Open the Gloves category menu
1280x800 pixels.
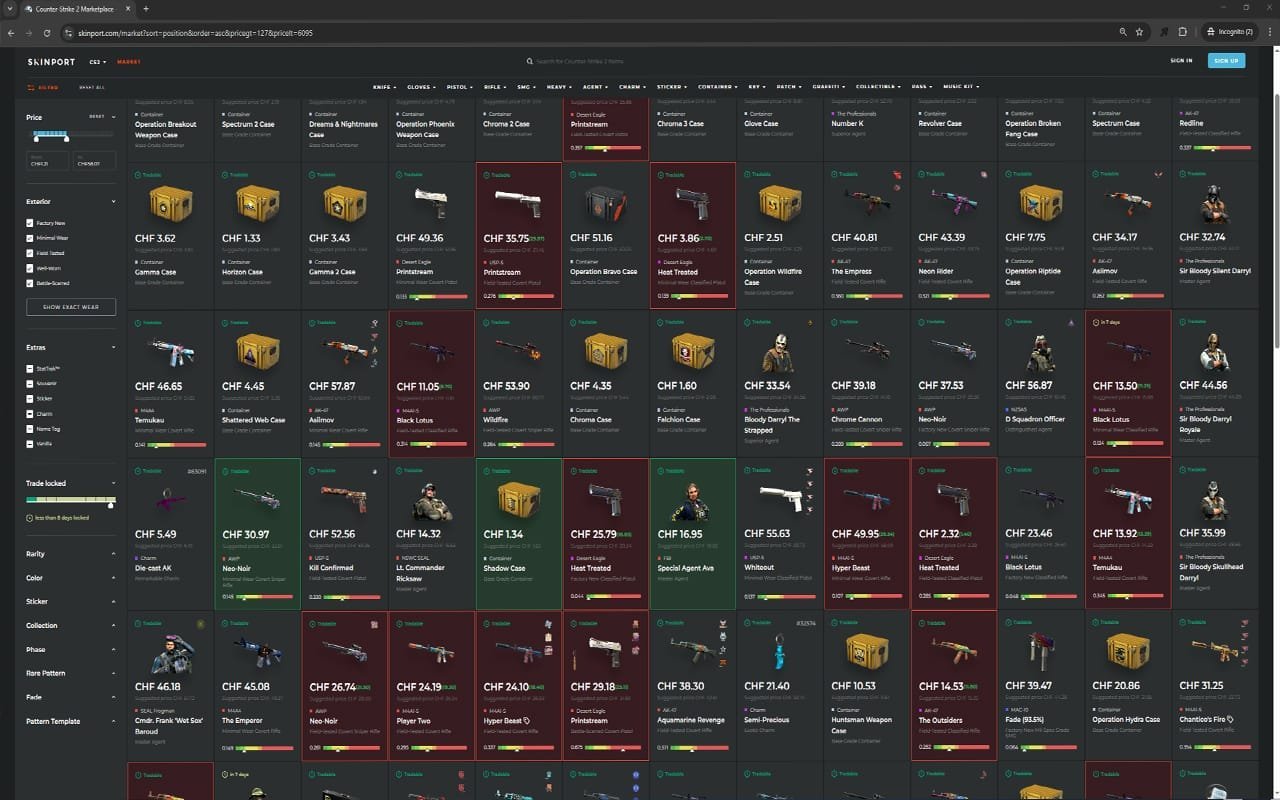[421, 87]
